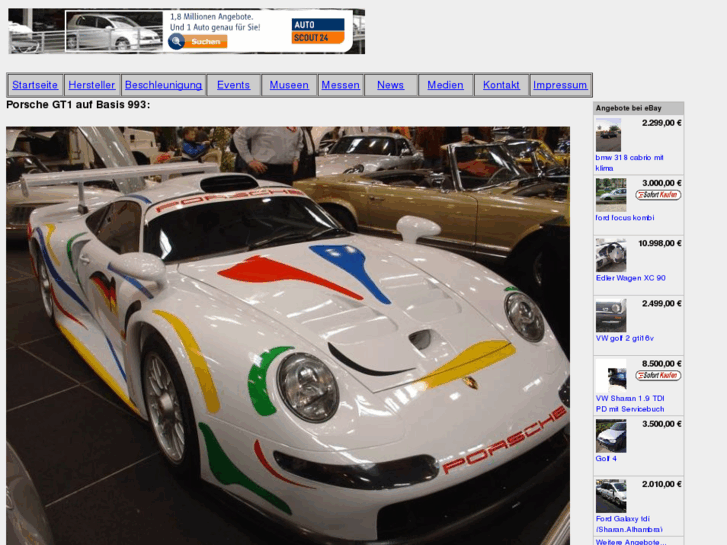Select Events in navigation bar
Image resolution: width=727 pixels, height=545 pixels.
click(233, 85)
